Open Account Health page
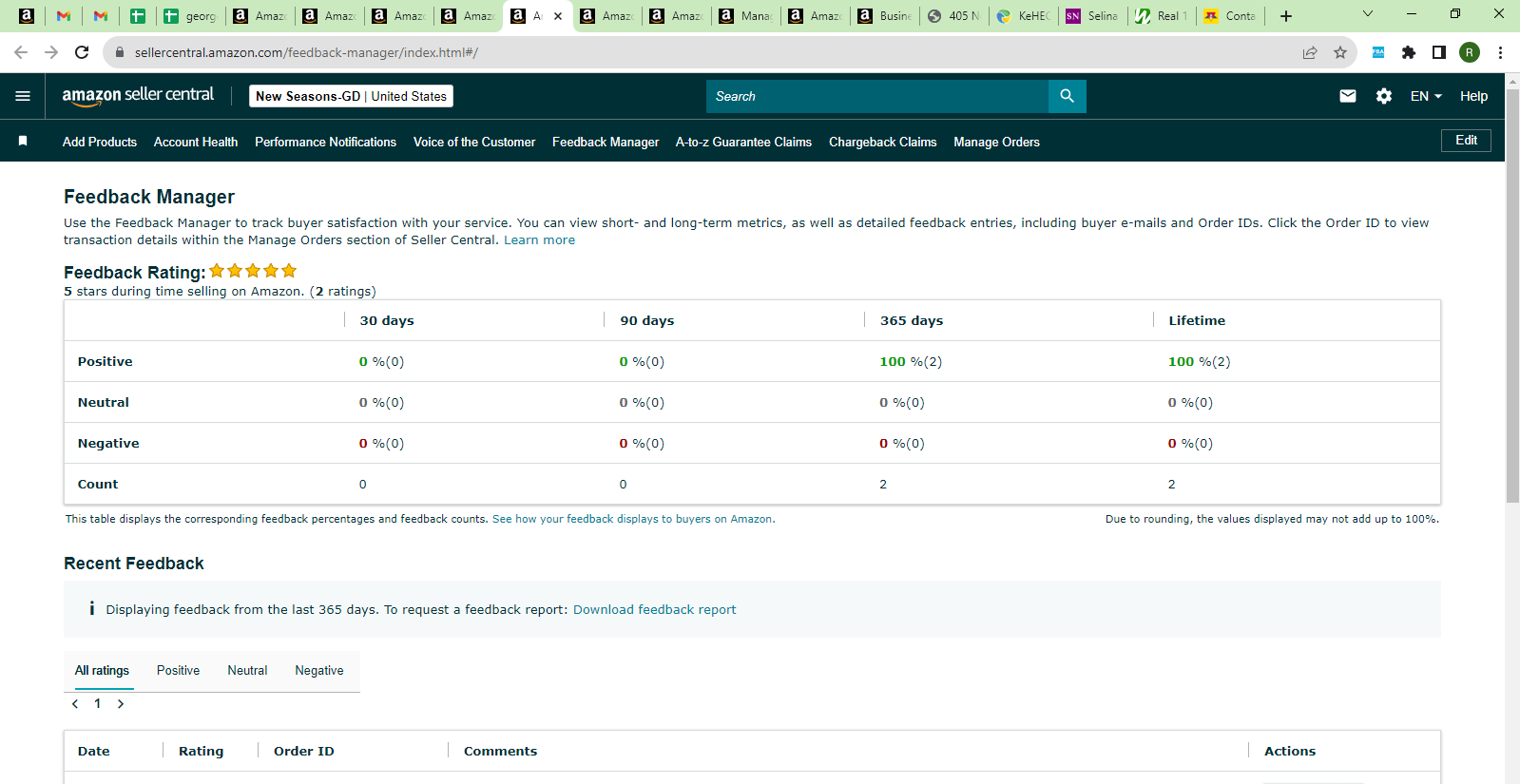 coord(196,142)
